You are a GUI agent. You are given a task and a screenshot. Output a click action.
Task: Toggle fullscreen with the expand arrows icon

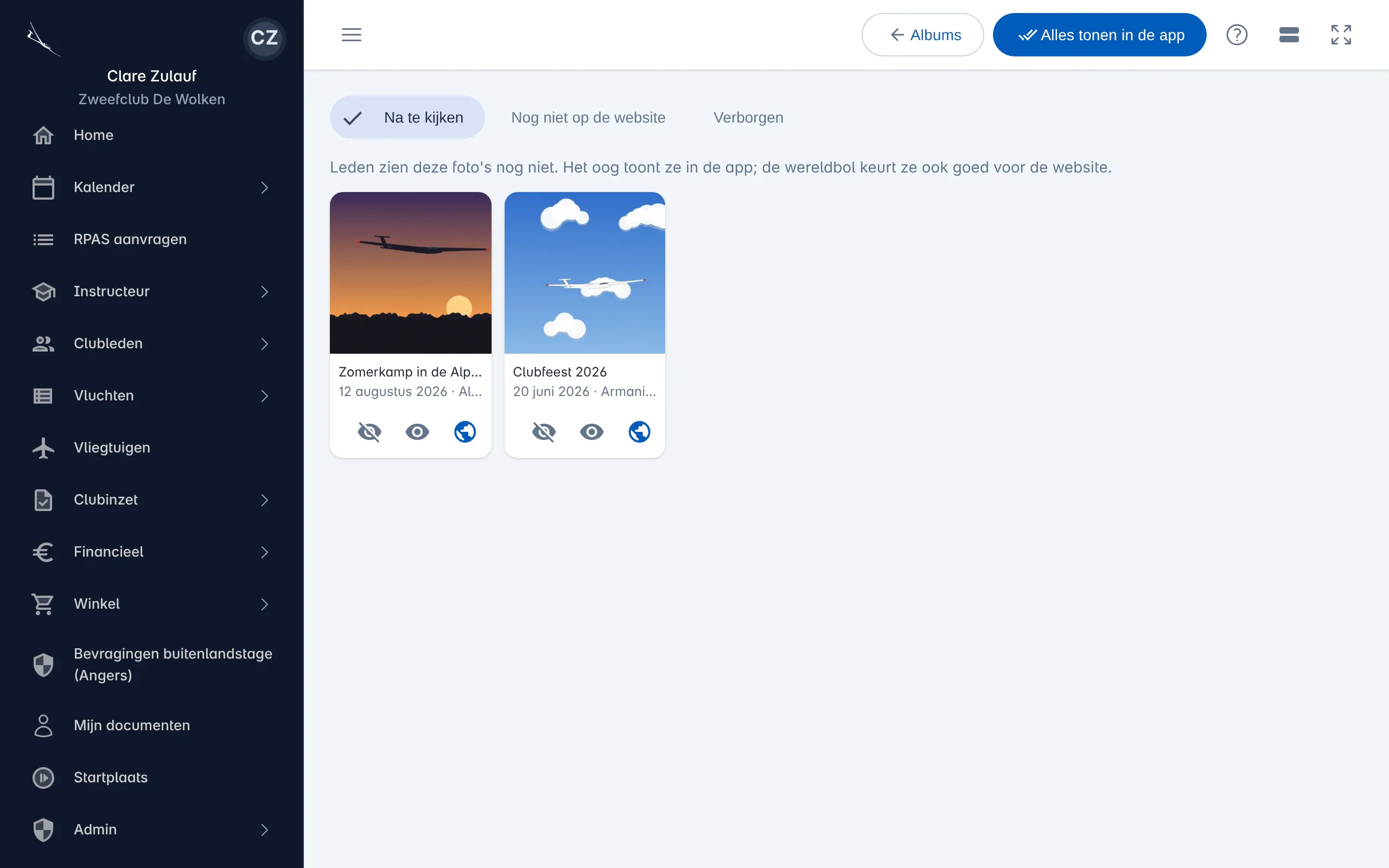pyautogui.click(x=1341, y=35)
